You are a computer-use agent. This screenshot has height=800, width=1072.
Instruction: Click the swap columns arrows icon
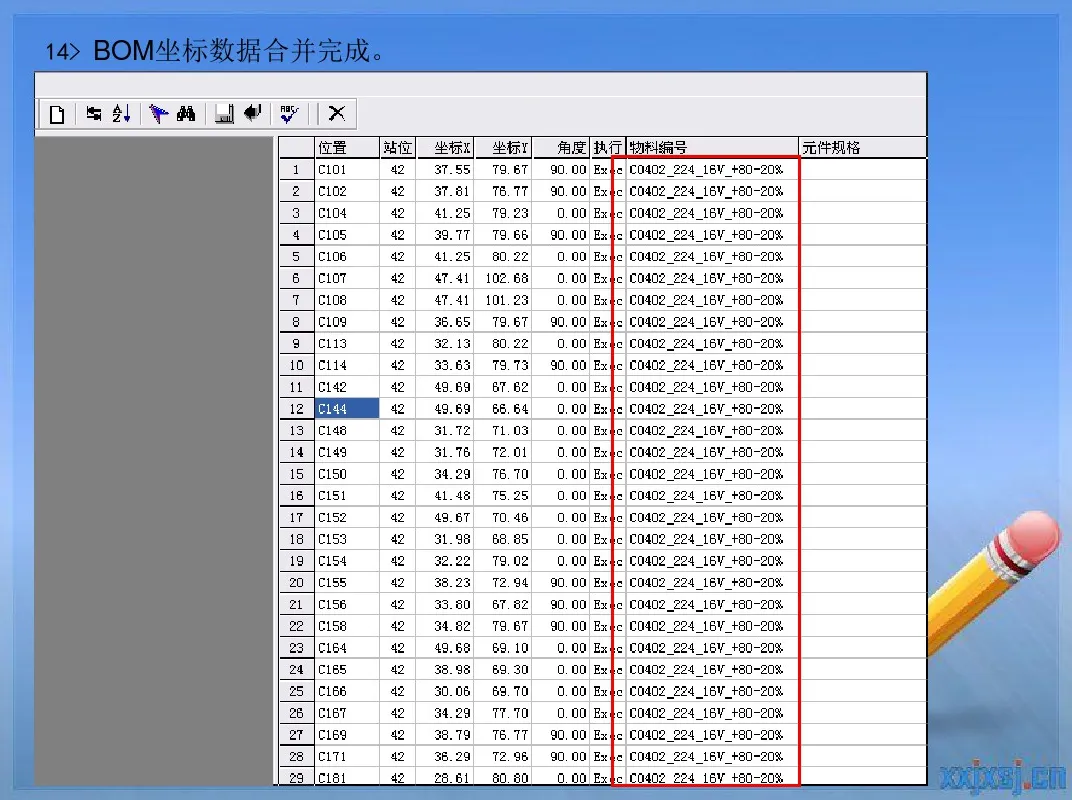(x=94, y=114)
